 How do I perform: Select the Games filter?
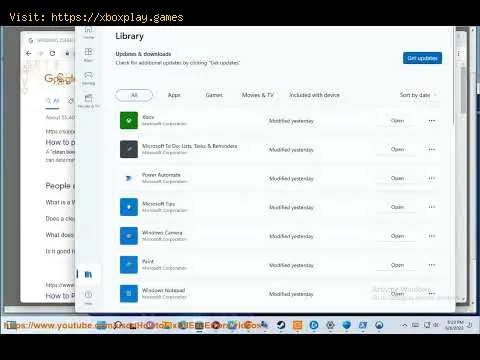(x=214, y=95)
